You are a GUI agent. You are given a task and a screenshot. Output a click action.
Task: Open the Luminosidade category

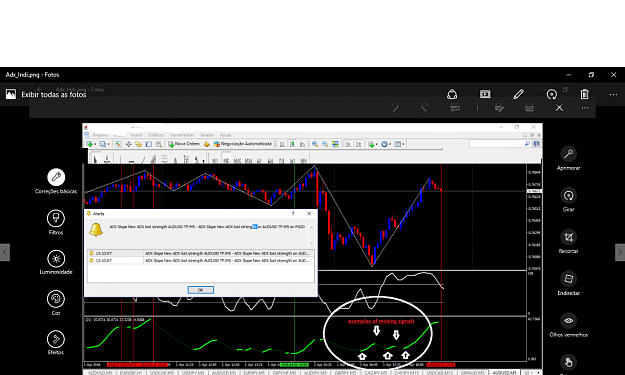pyautogui.click(x=56, y=263)
